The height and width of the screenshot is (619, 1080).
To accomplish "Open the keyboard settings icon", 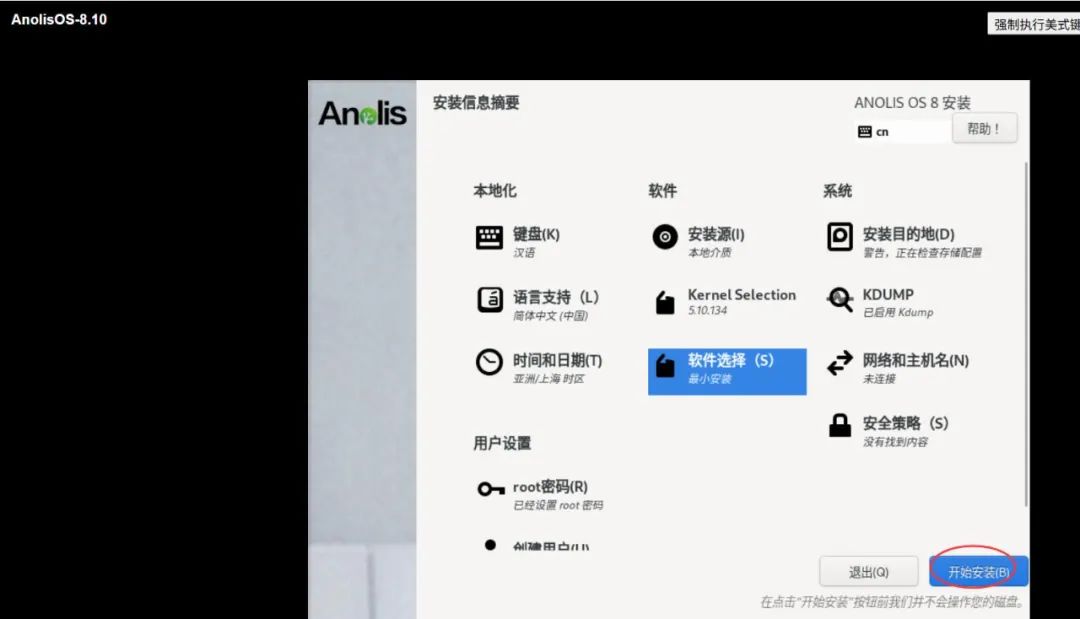I will [x=489, y=238].
